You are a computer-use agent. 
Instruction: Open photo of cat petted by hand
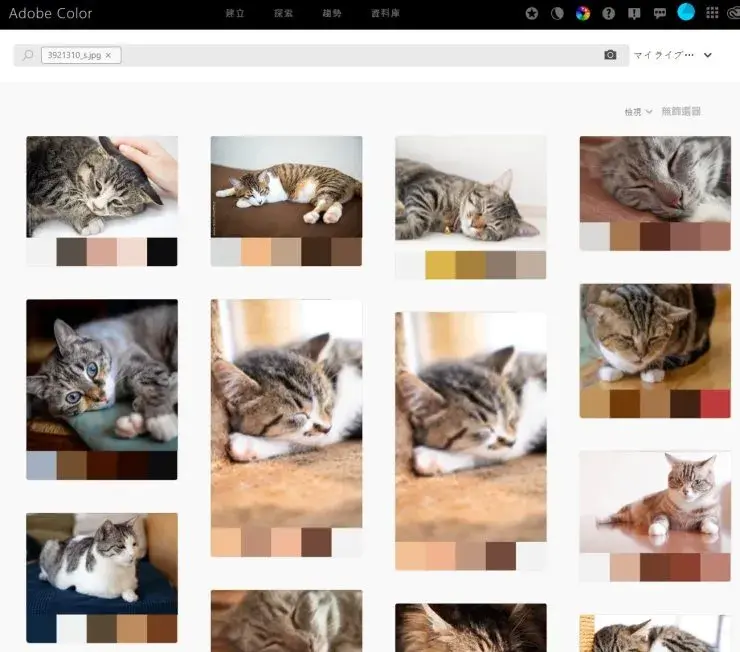[102, 187]
